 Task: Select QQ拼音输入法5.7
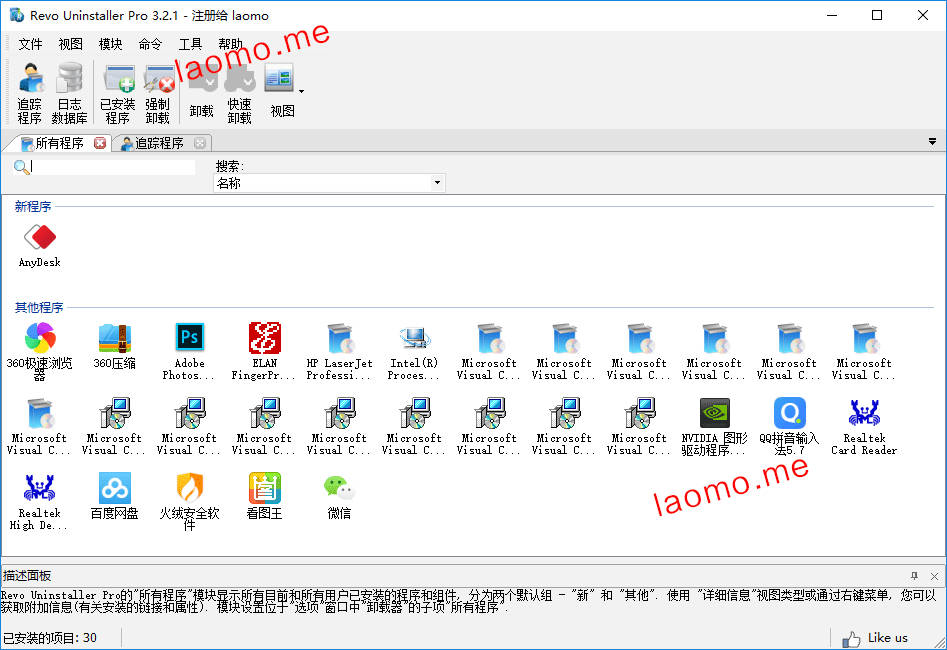pos(789,426)
